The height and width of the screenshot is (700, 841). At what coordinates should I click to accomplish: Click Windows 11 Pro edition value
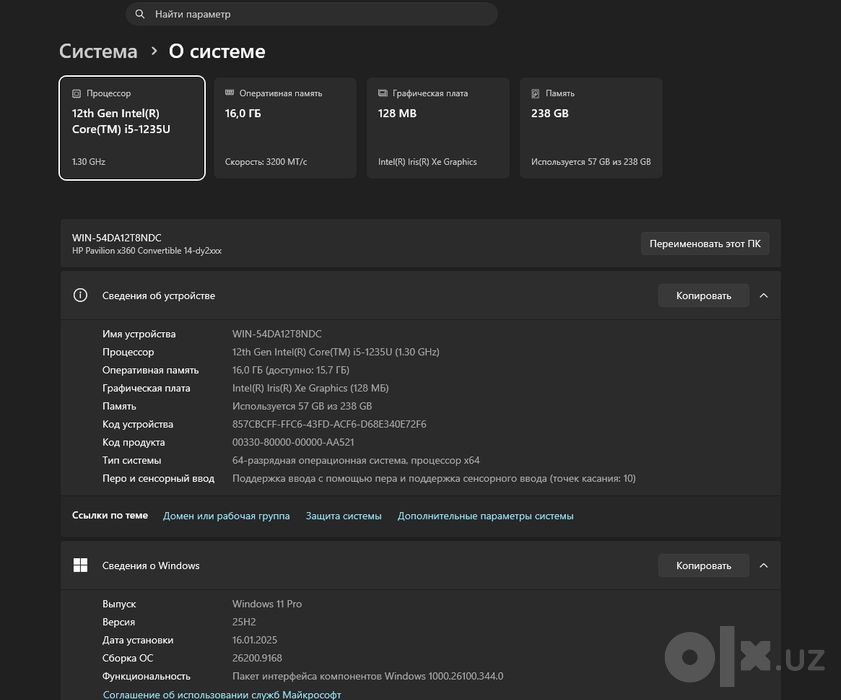coord(267,603)
